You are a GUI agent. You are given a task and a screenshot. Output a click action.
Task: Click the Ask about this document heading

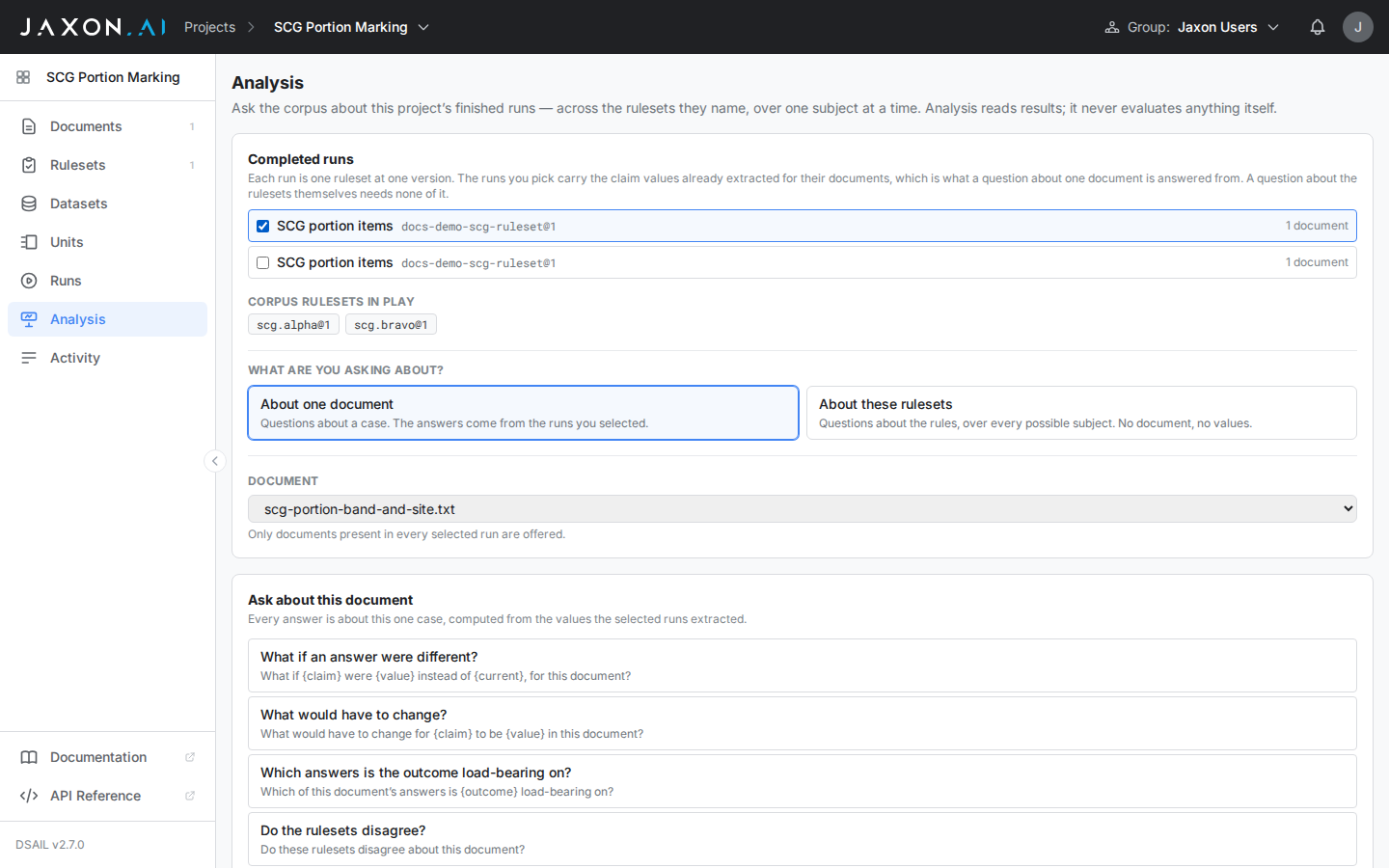(330, 600)
